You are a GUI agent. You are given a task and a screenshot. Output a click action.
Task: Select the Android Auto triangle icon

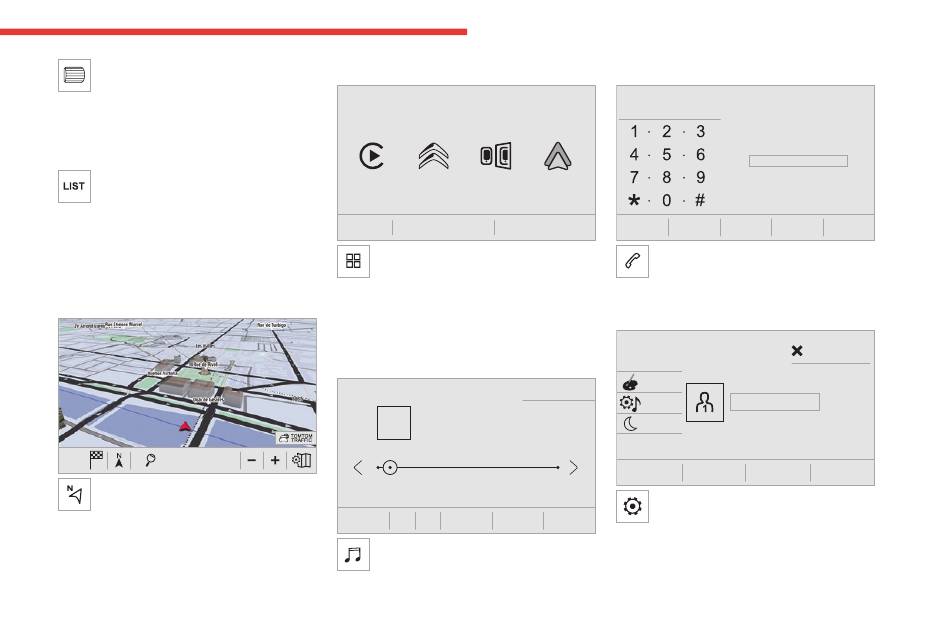click(x=557, y=156)
